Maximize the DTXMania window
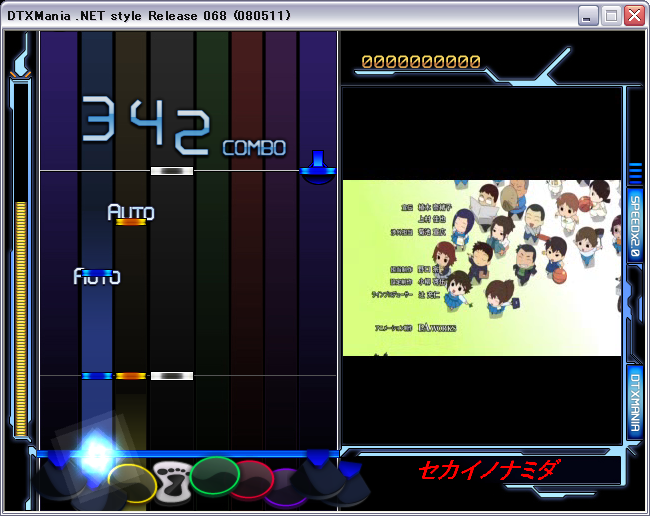The height and width of the screenshot is (516, 650). click(611, 16)
